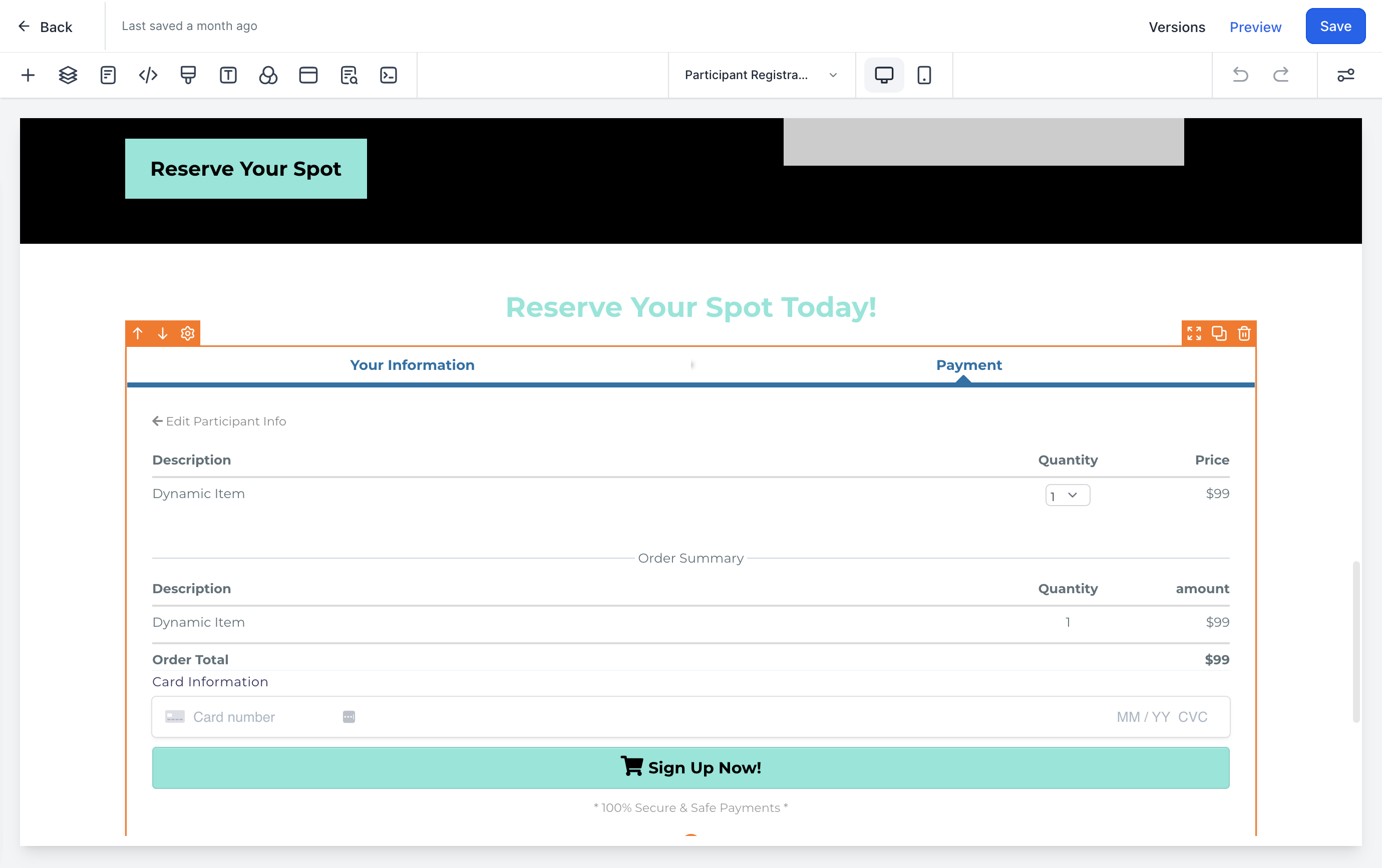The image size is (1382, 868).
Task: Click the expand corners icon on element
Action: 1194,333
